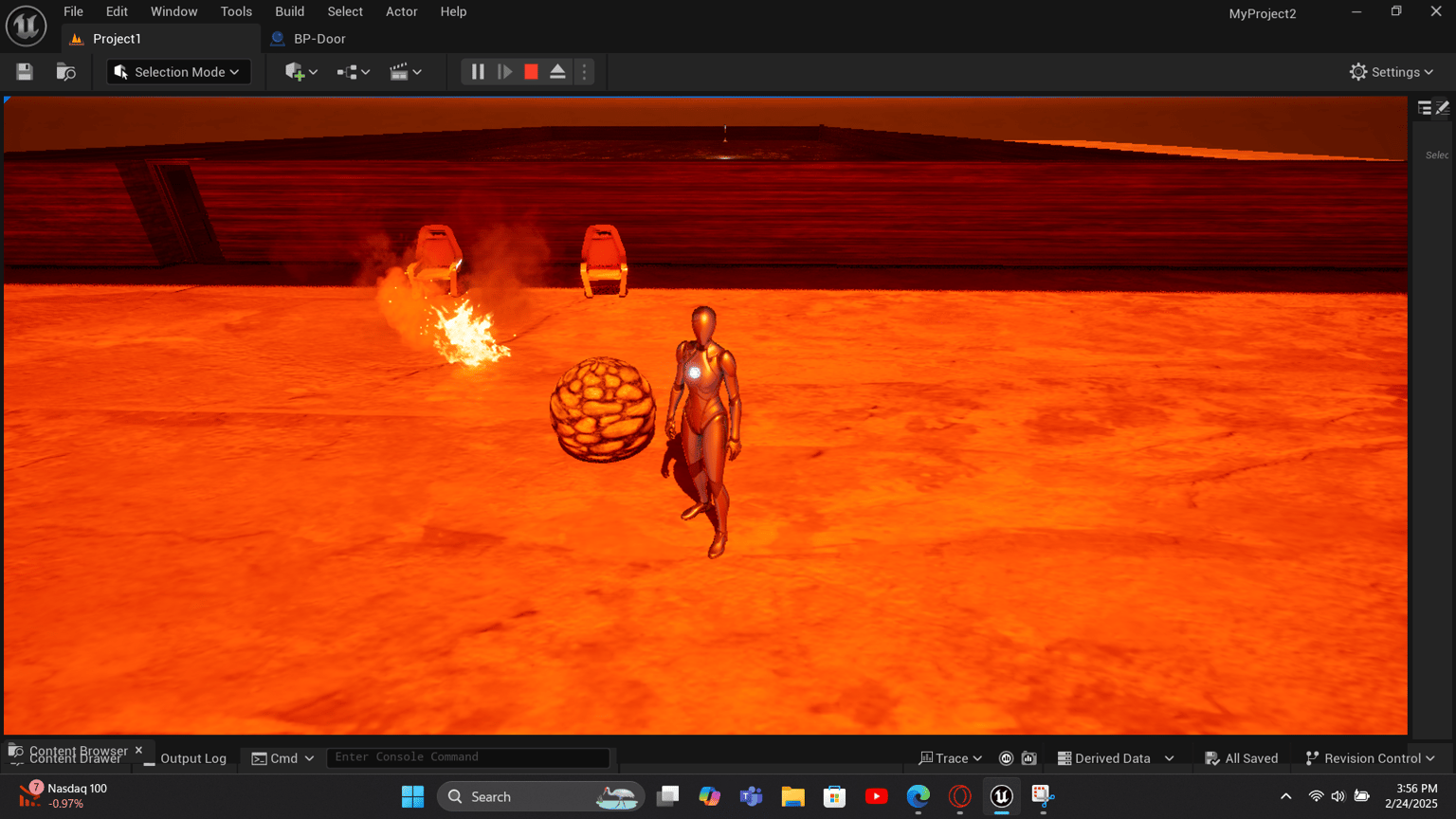Open the Window menu
The height and width of the screenshot is (819, 1456).
(173, 11)
